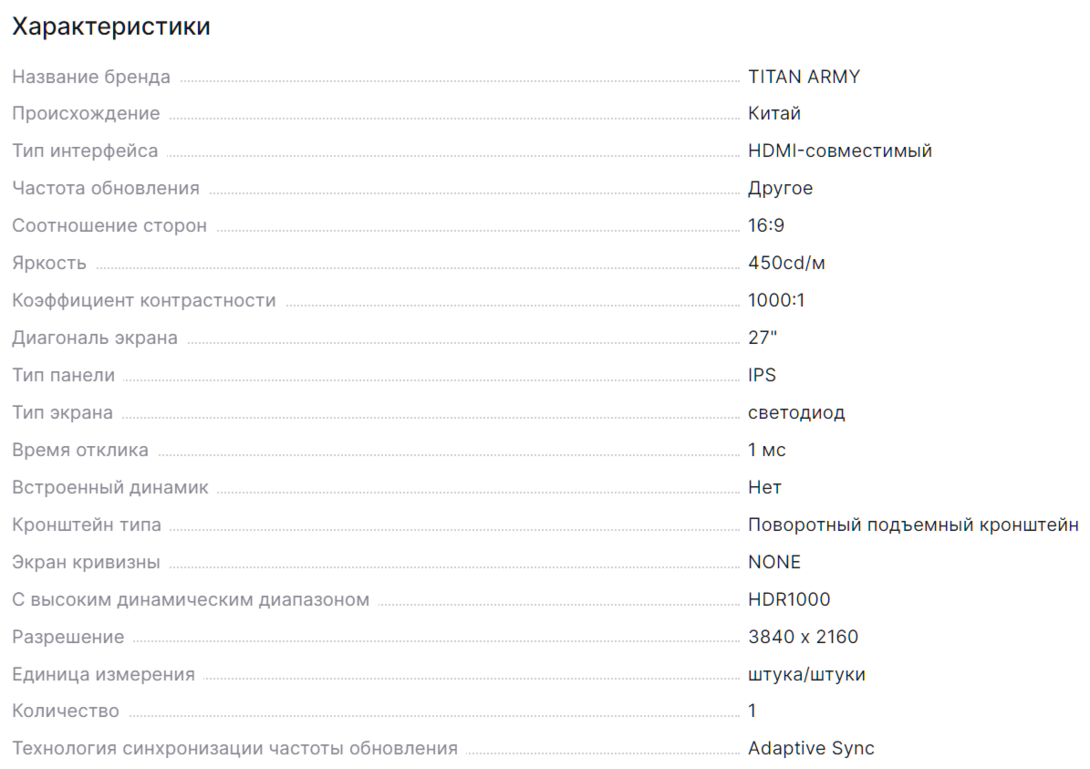Click the 1000:1 contrast ratio value
The height and width of the screenshot is (769, 1090).
pos(776,300)
